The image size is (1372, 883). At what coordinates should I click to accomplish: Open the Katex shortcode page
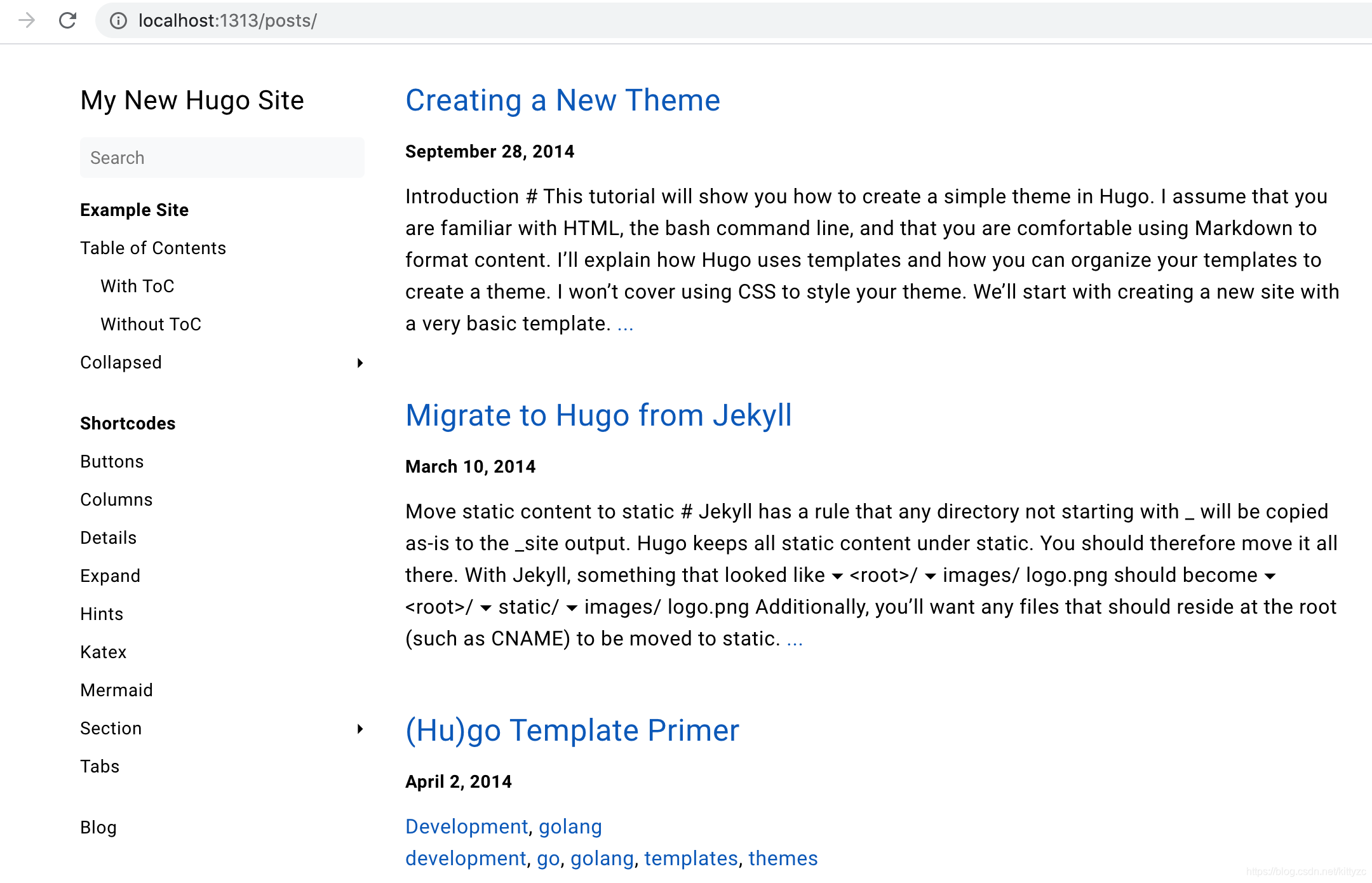(103, 652)
